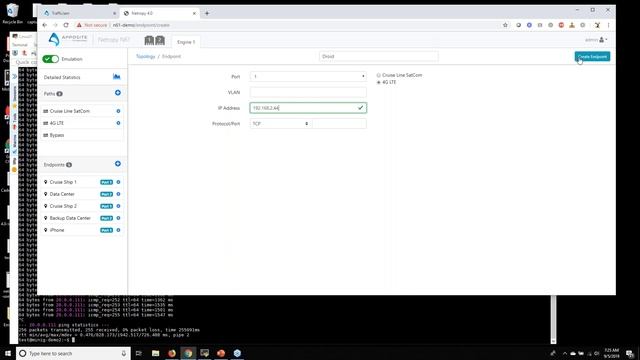
Task: Select the Bypass path
Action: click(x=57, y=135)
